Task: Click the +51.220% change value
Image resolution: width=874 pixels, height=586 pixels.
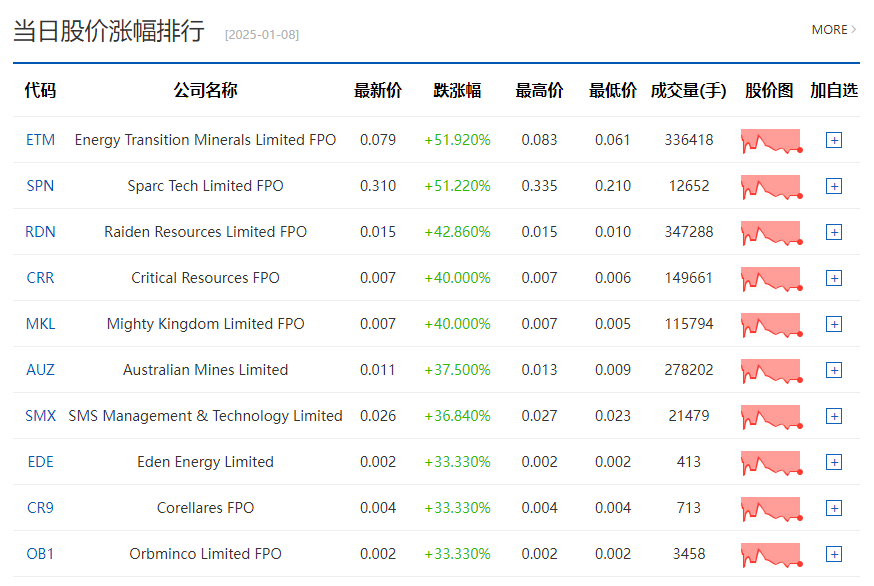Action: coord(457,186)
